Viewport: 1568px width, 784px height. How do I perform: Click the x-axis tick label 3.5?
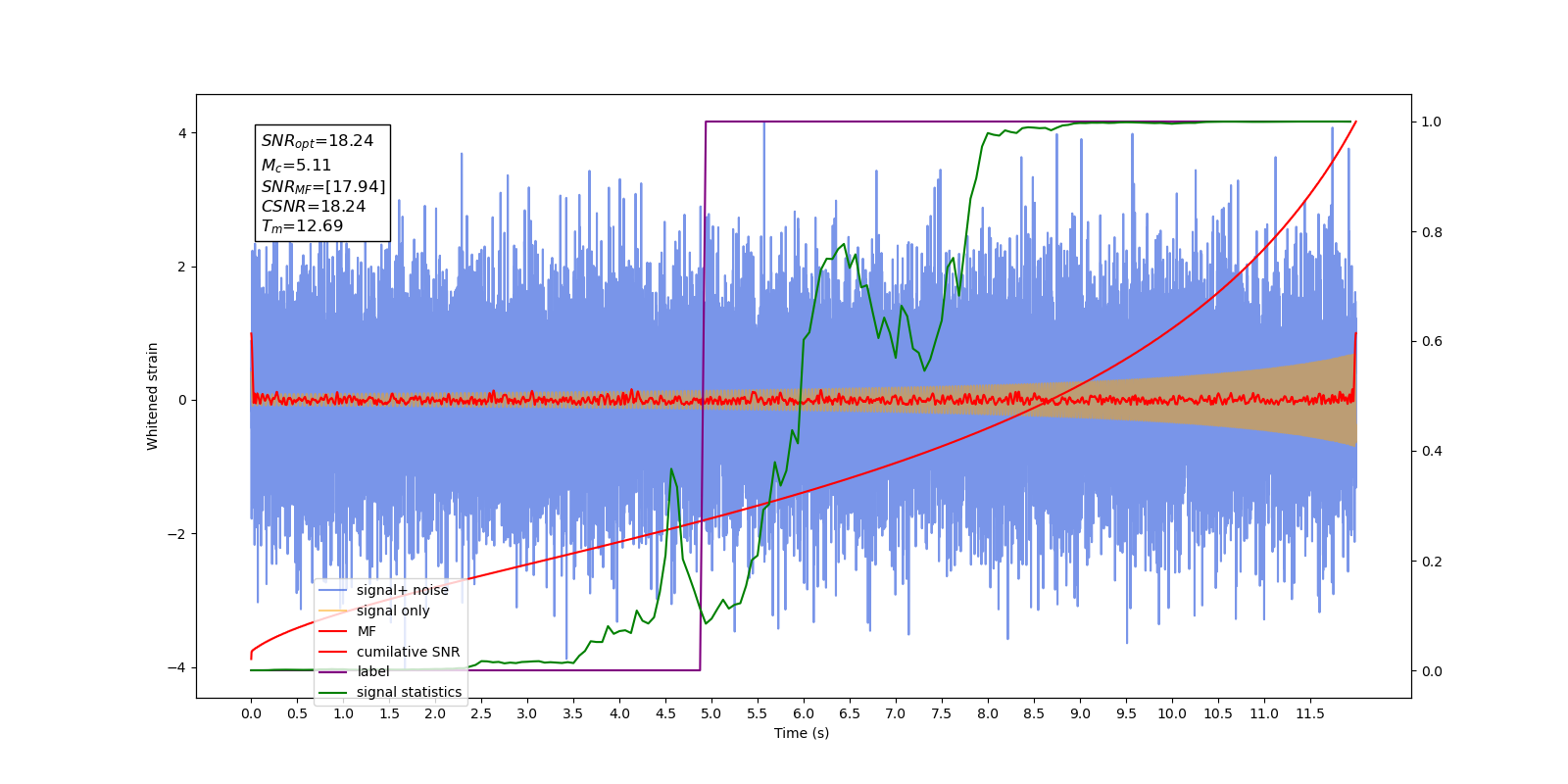(573, 713)
